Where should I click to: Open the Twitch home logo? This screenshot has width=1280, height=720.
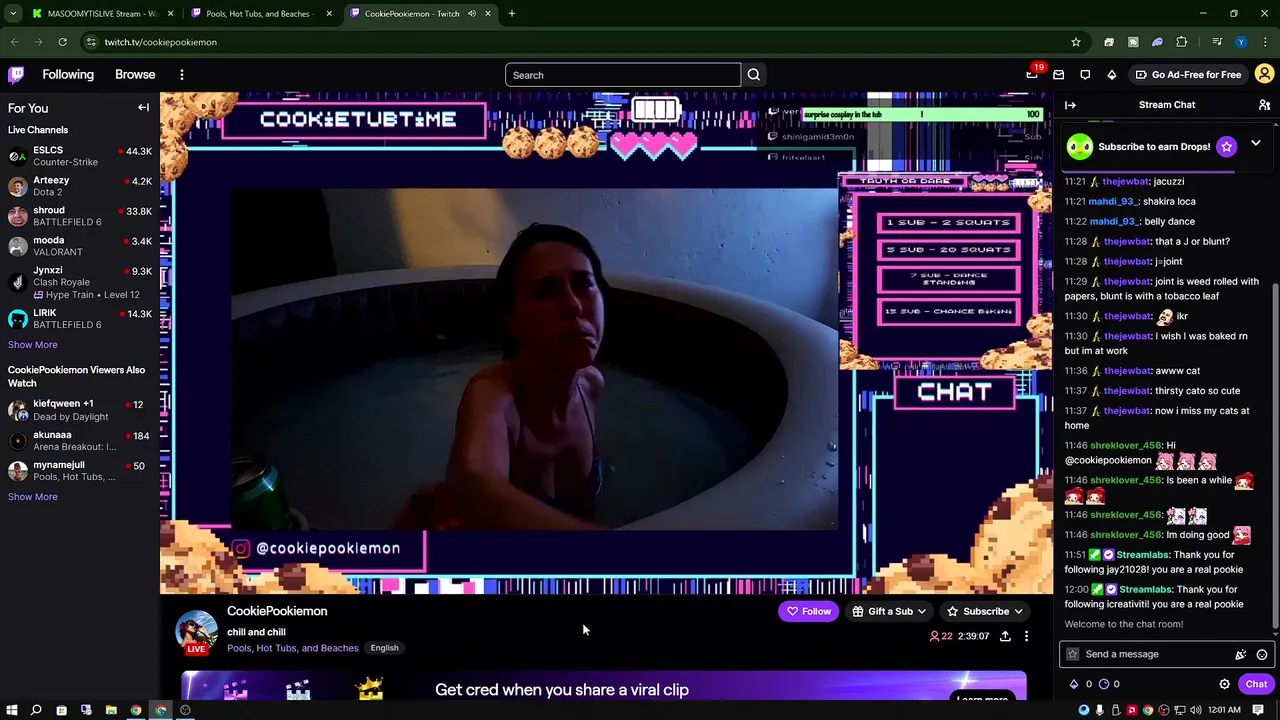click(16, 74)
